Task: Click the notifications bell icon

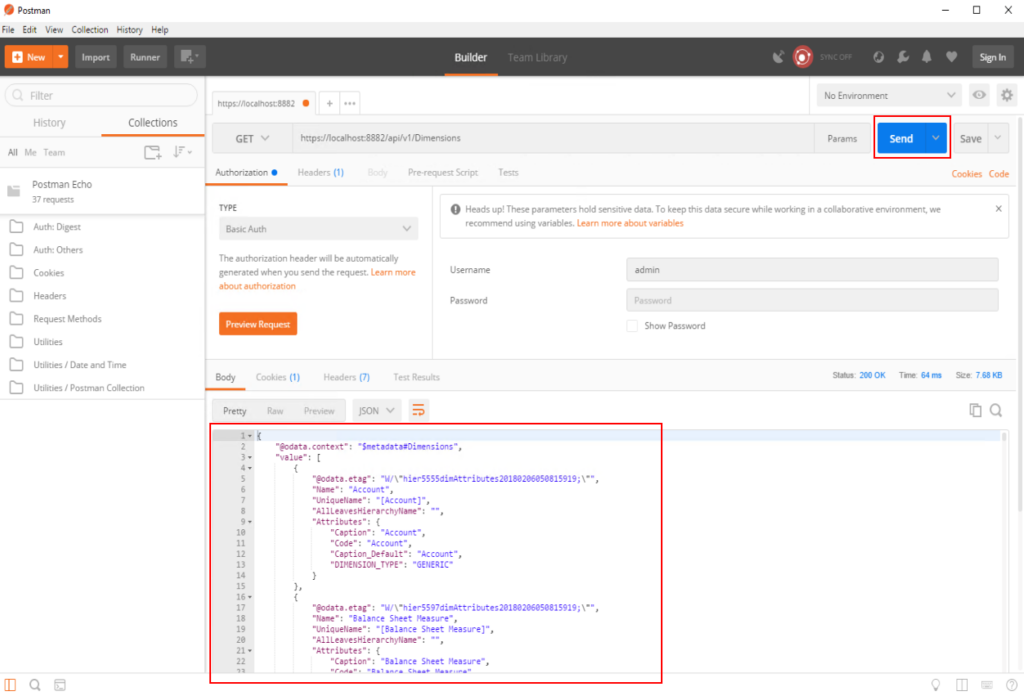Action: (927, 57)
